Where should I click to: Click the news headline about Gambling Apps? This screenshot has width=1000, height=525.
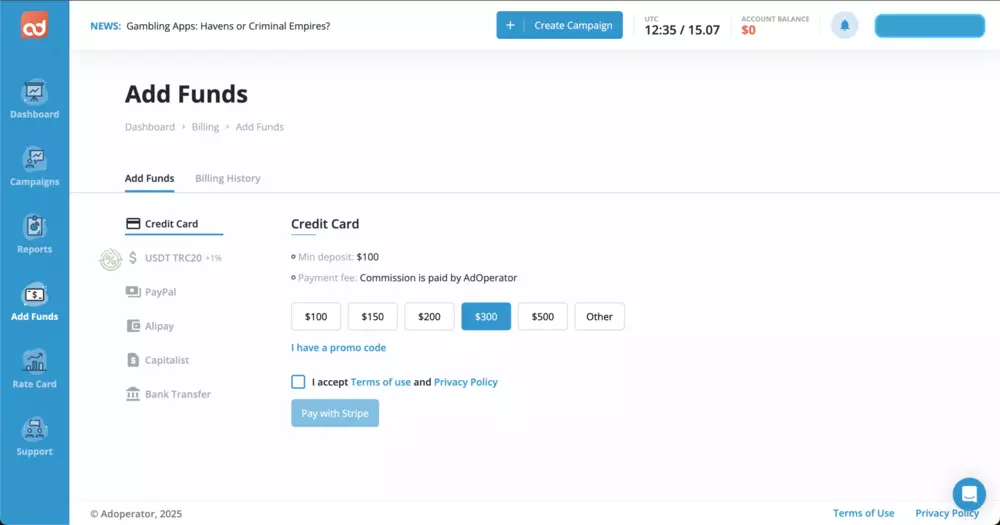(x=228, y=26)
